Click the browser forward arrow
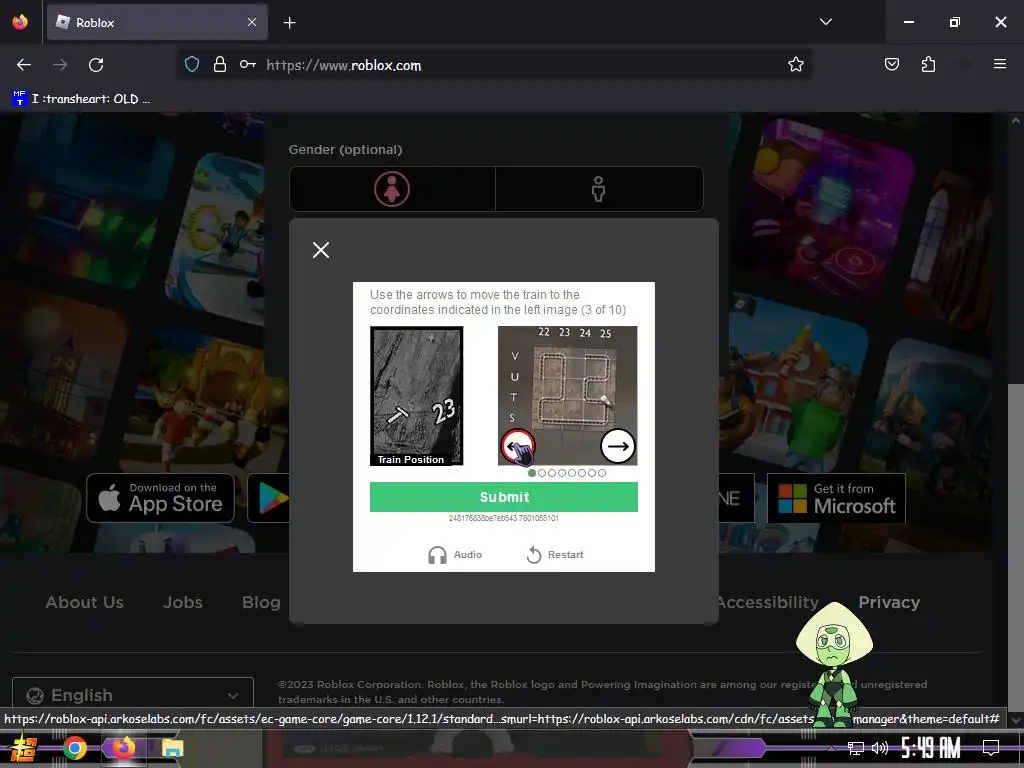 pyautogui.click(x=60, y=65)
